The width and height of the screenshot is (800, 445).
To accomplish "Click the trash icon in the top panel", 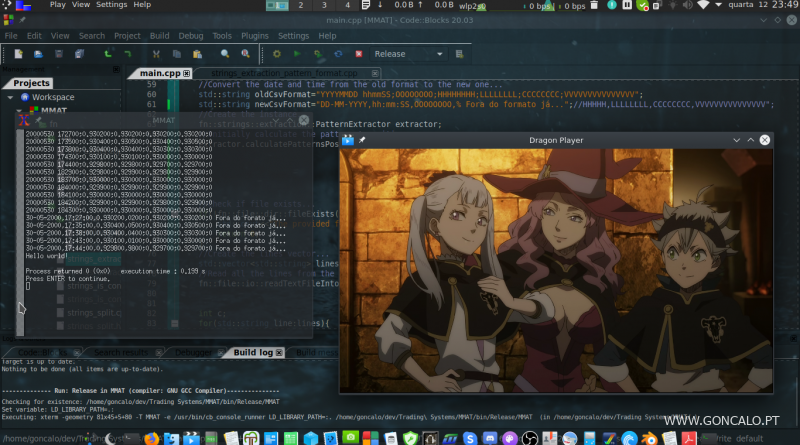I will (594, 5).
